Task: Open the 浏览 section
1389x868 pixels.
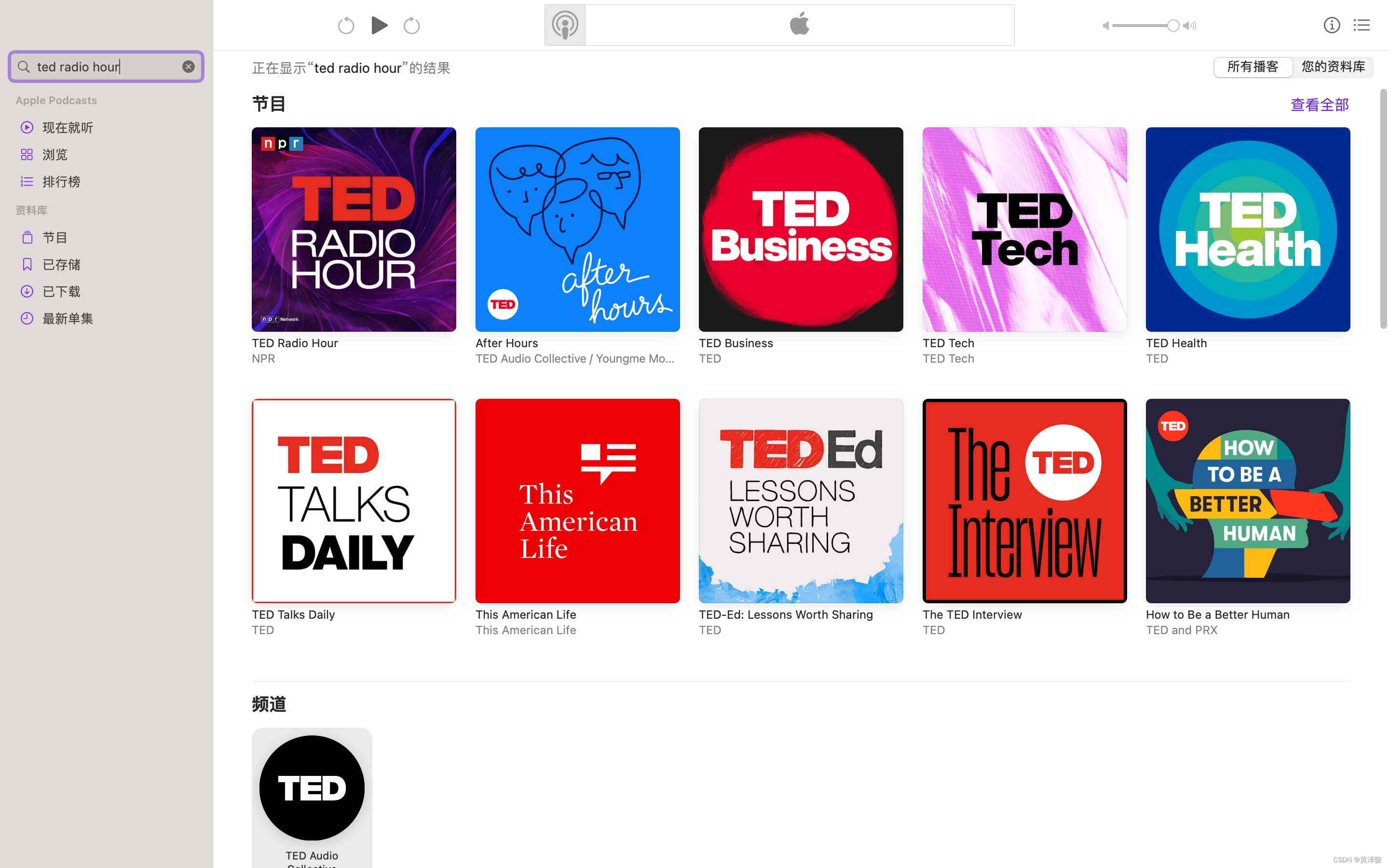Action: pyautogui.click(x=54, y=154)
